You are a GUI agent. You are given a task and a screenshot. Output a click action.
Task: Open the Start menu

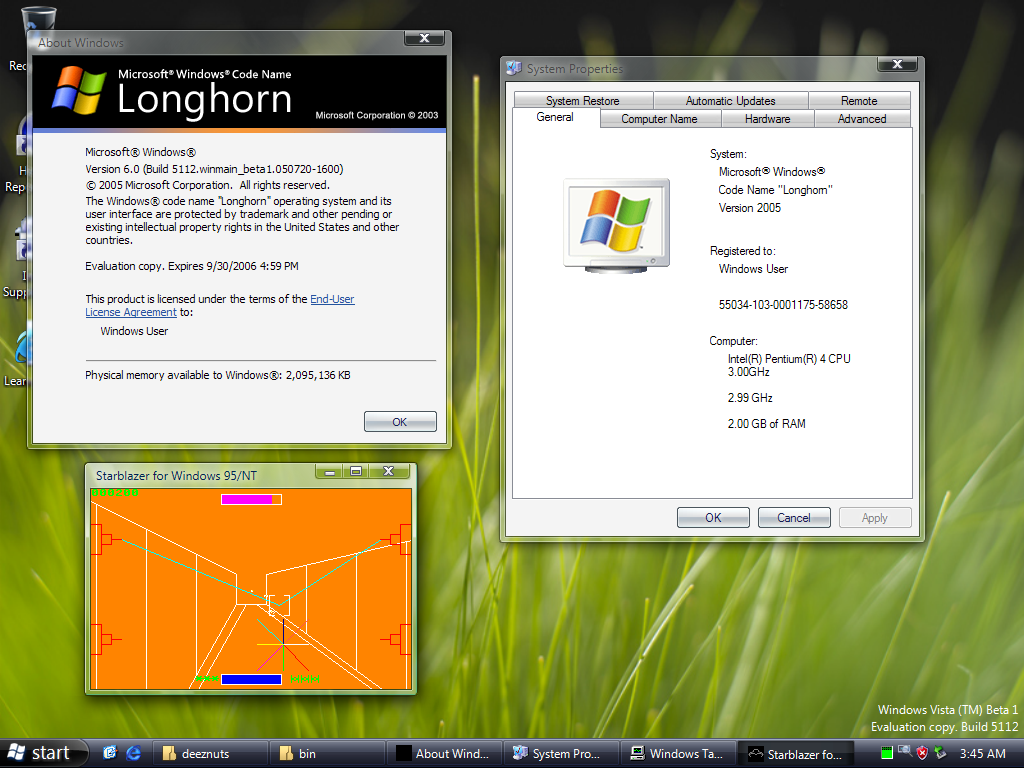coord(40,753)
